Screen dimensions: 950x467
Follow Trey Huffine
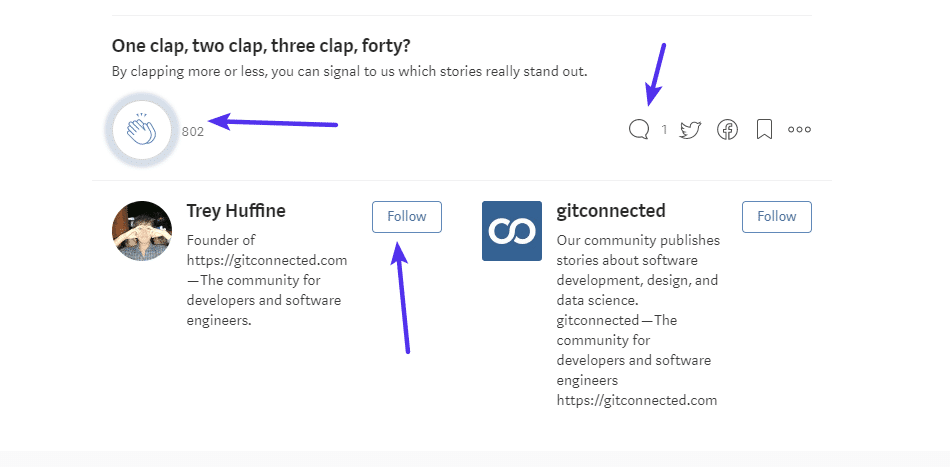click(406, 216)
